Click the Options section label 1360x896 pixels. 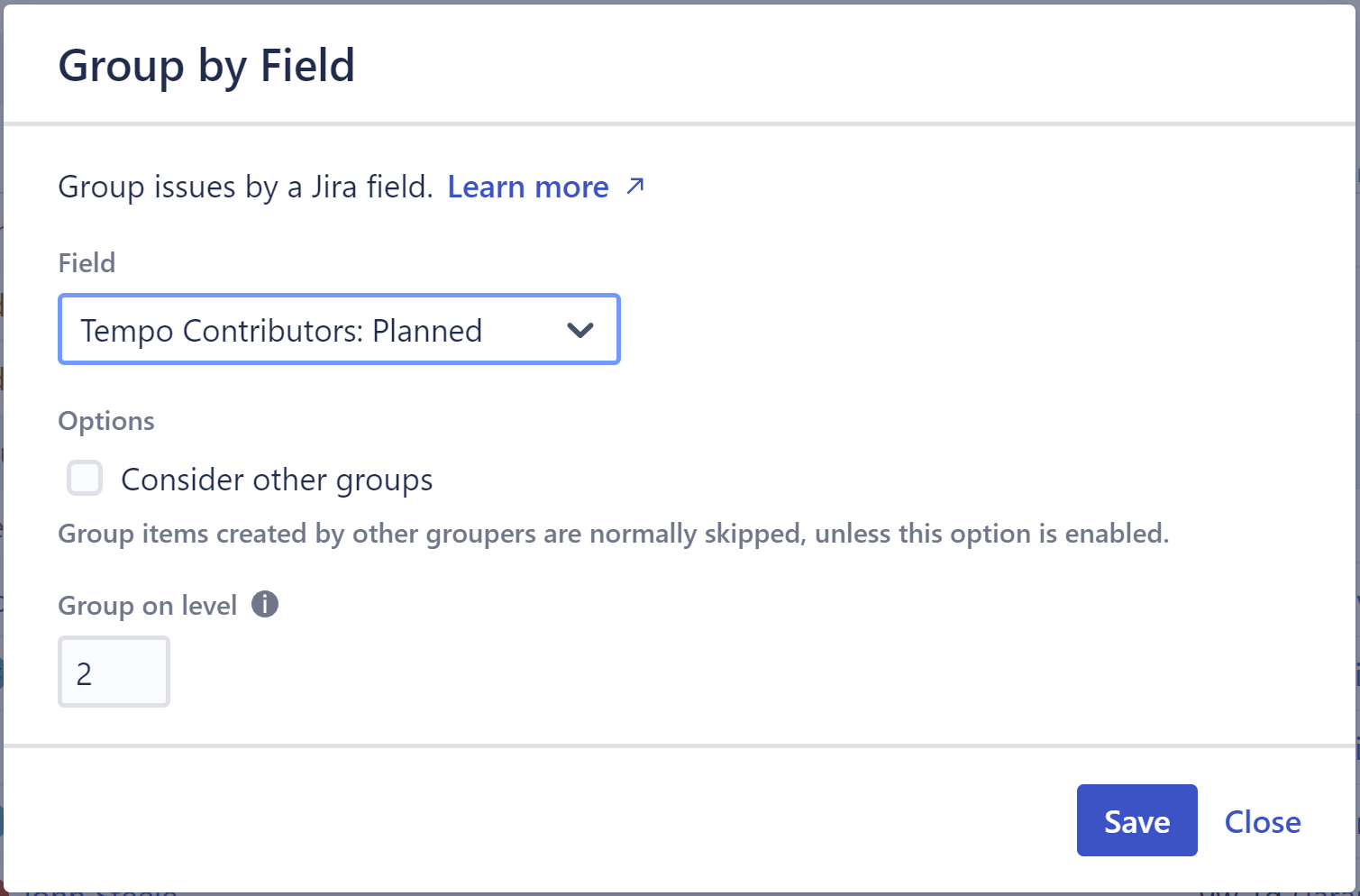(x=105, y=420)
